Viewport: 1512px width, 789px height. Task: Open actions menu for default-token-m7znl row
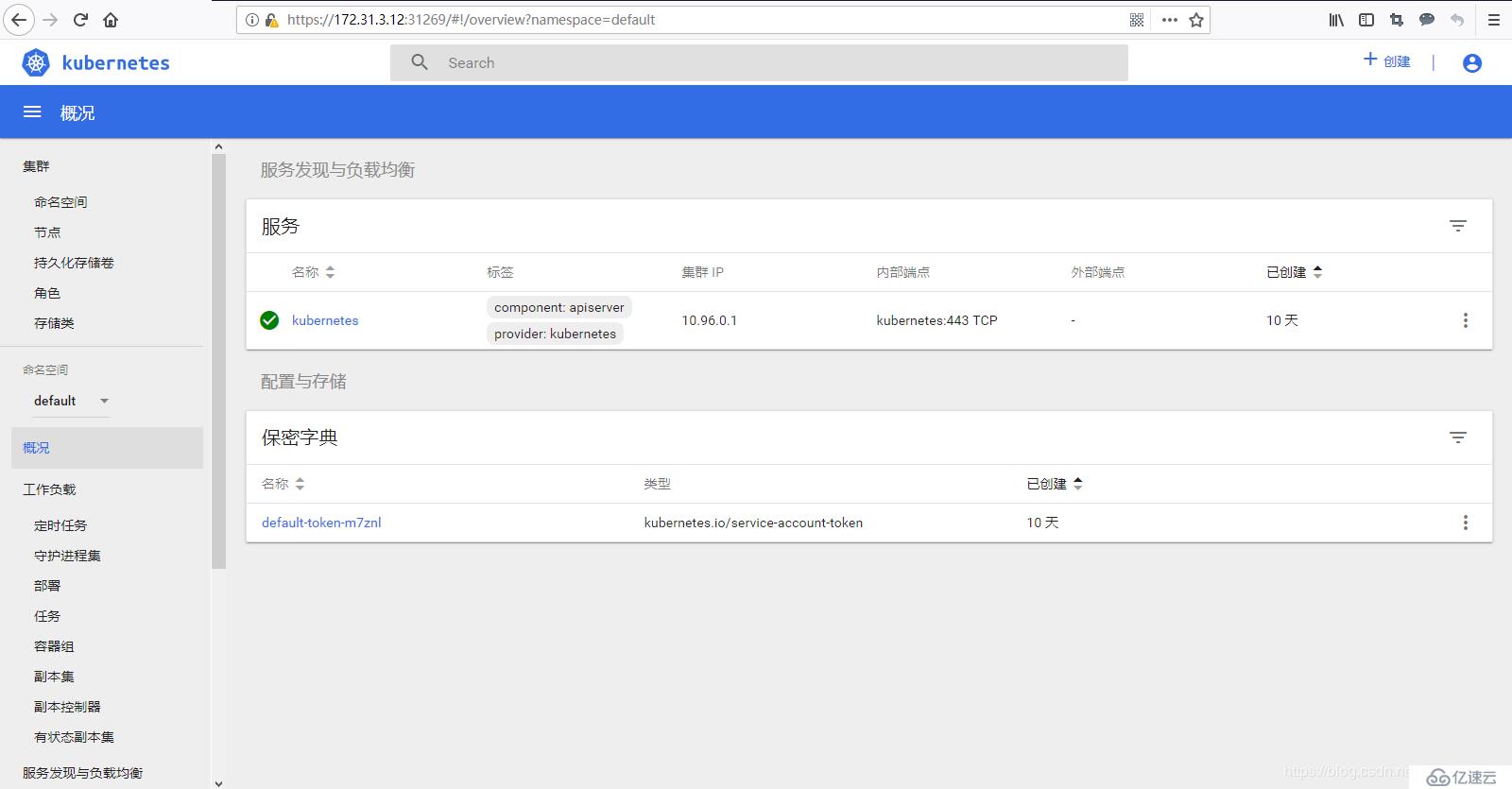click(1466, 523)
